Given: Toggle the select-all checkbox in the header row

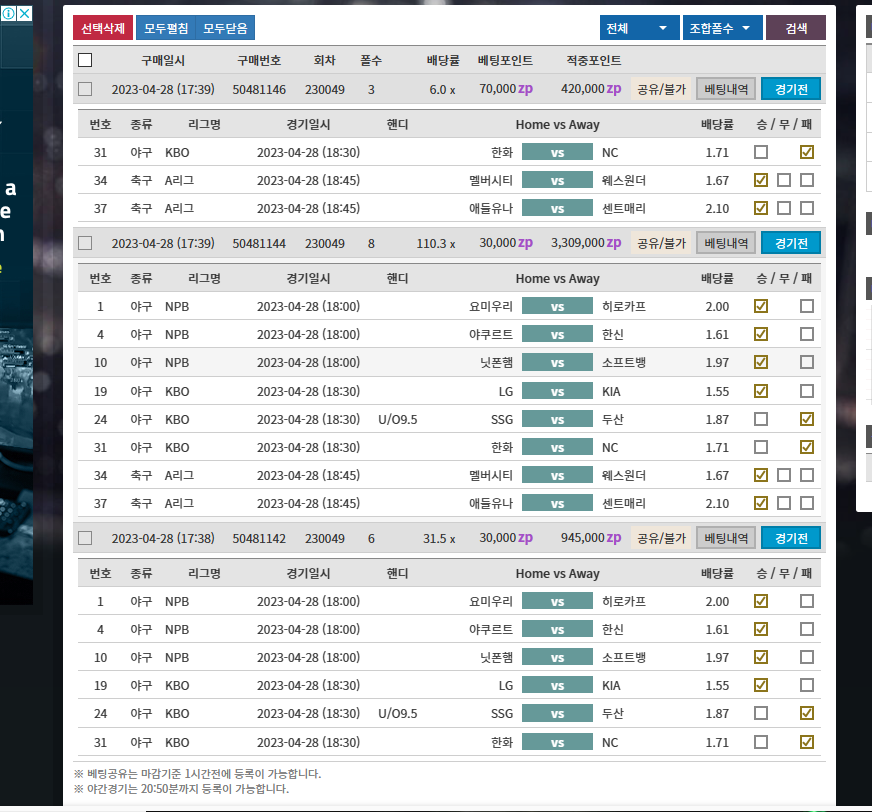Looking at the screenshot, I should point(85,60).
